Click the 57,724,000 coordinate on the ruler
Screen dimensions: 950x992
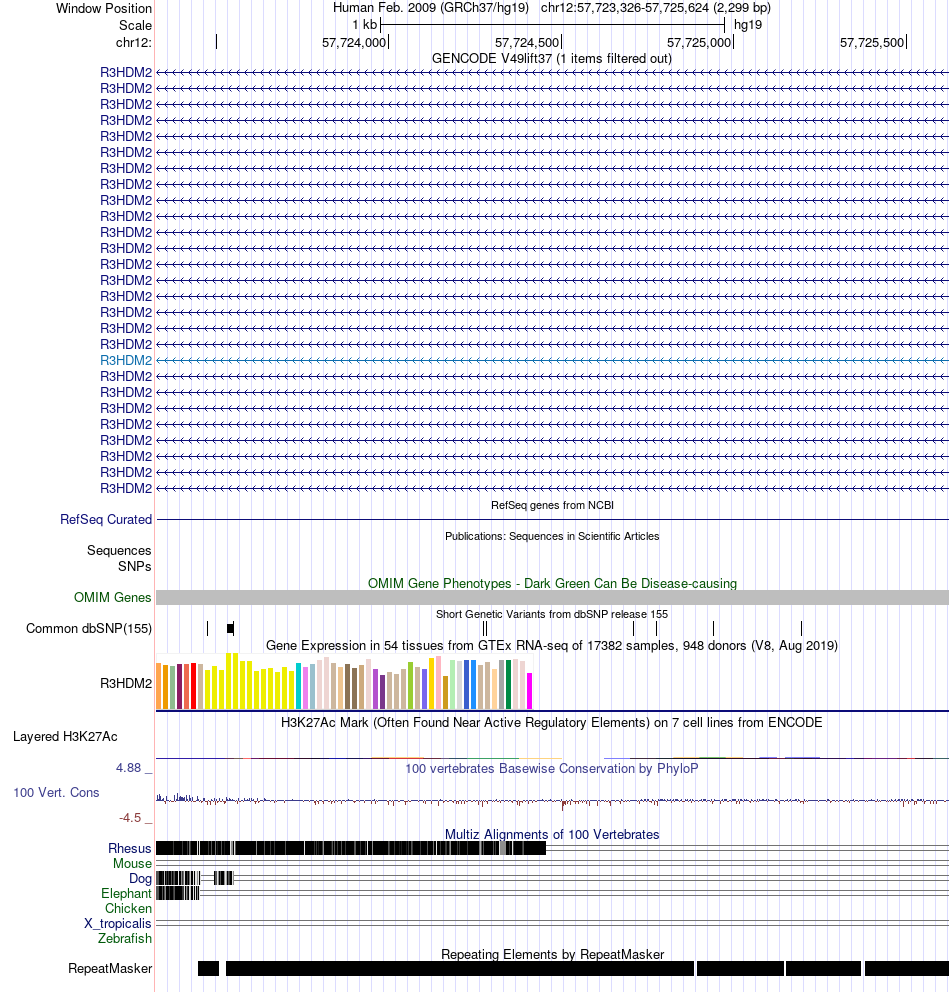354,42
